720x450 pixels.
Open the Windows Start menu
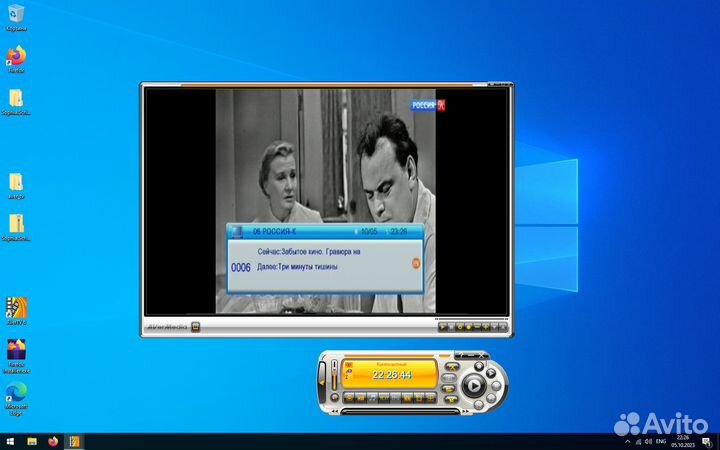[x=10, y=442]
